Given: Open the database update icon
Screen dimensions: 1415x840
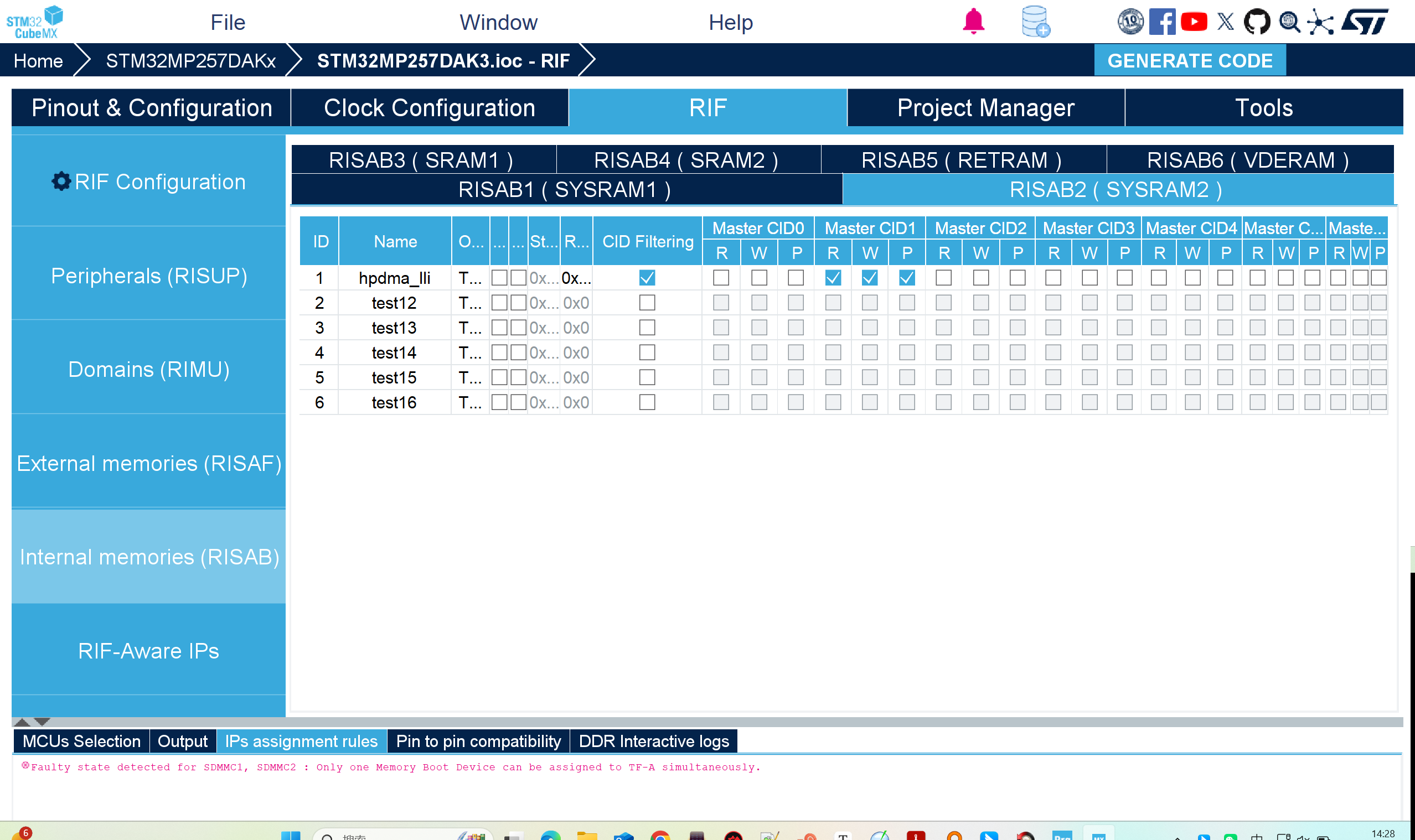Looking at the screenshot, I should 1035,22.
